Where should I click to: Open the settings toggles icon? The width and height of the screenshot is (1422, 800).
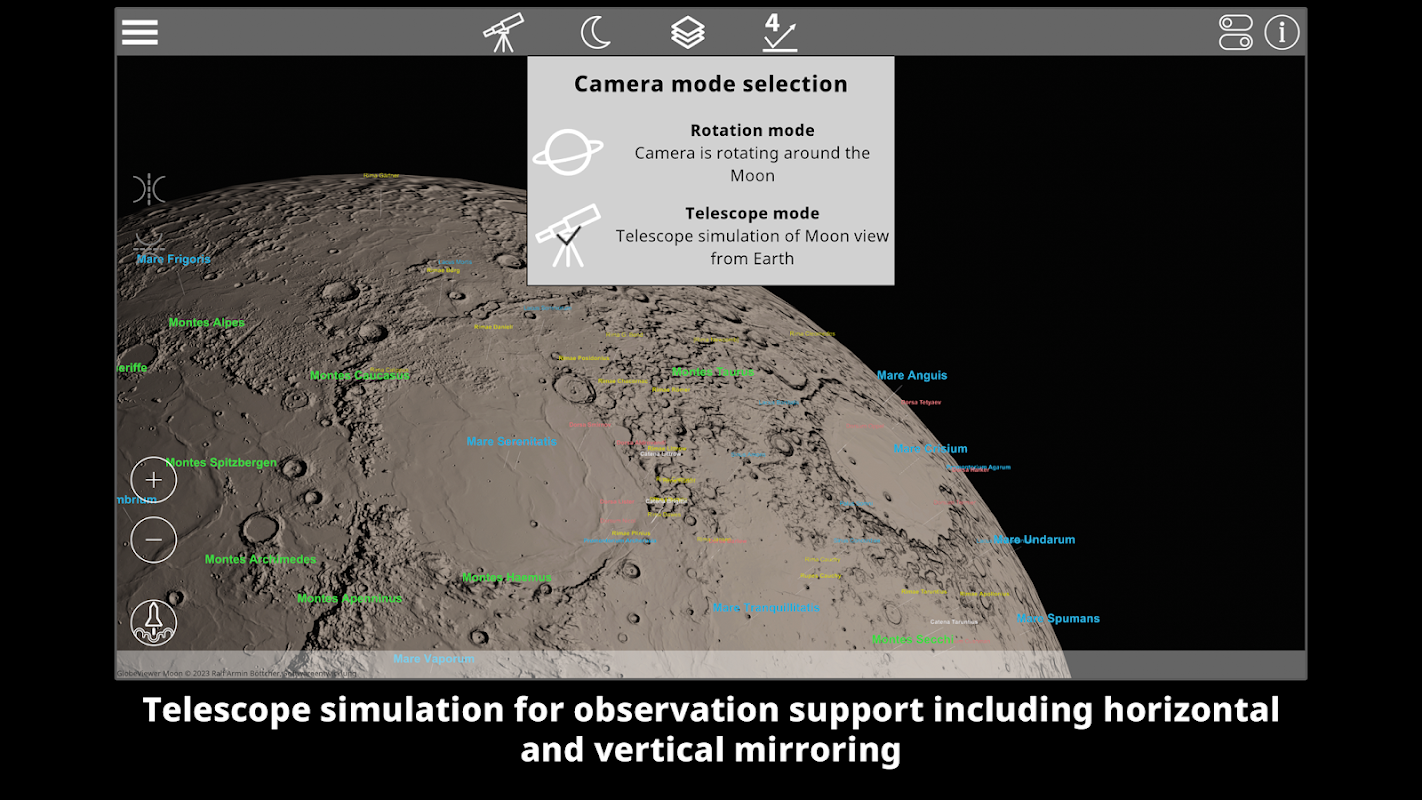tap(1236, 32)
